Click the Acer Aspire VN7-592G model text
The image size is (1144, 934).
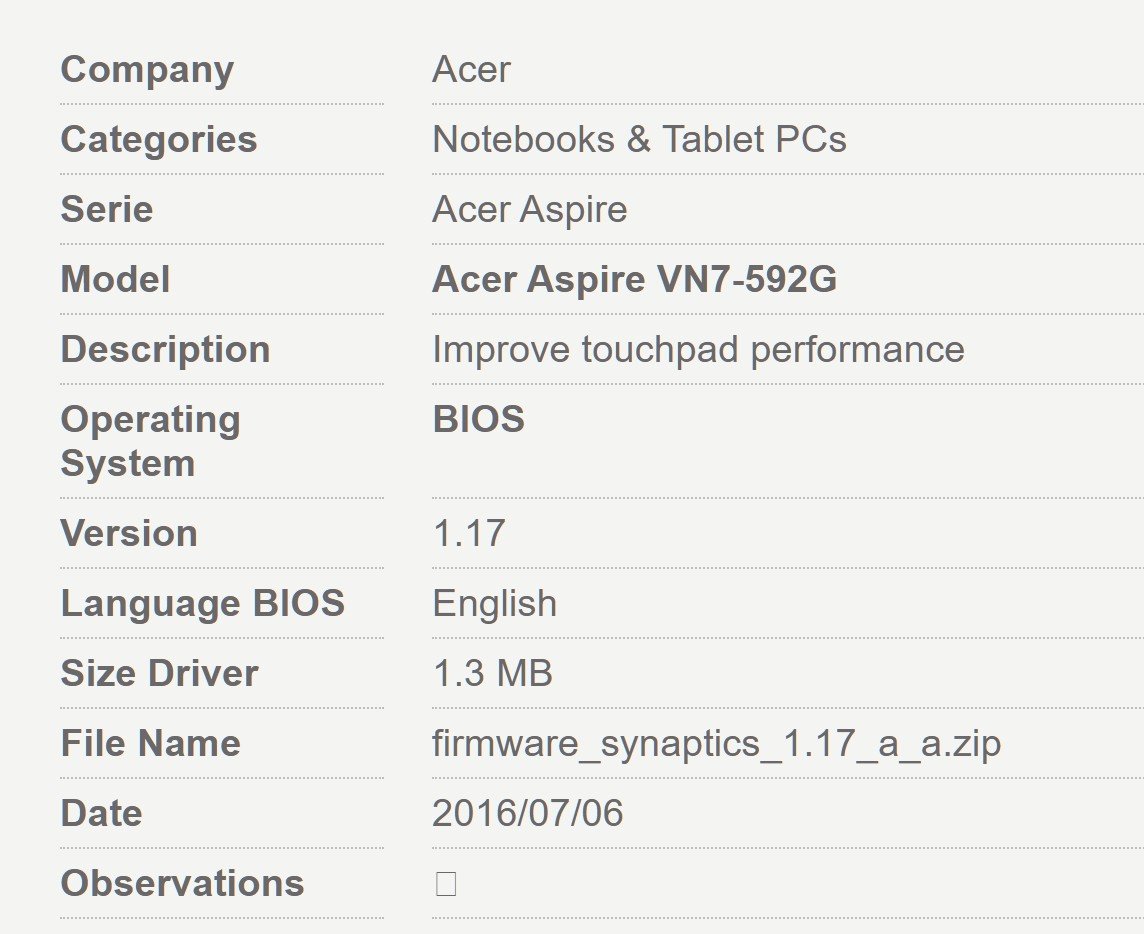(634, 280)
